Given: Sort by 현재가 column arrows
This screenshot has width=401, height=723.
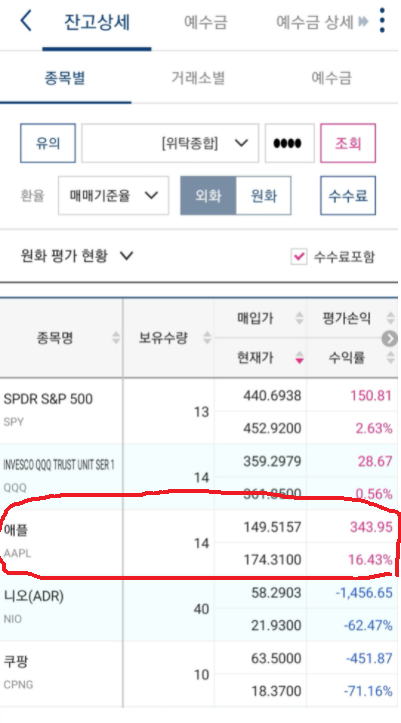Looking at the screenshot, I should 300,357.
